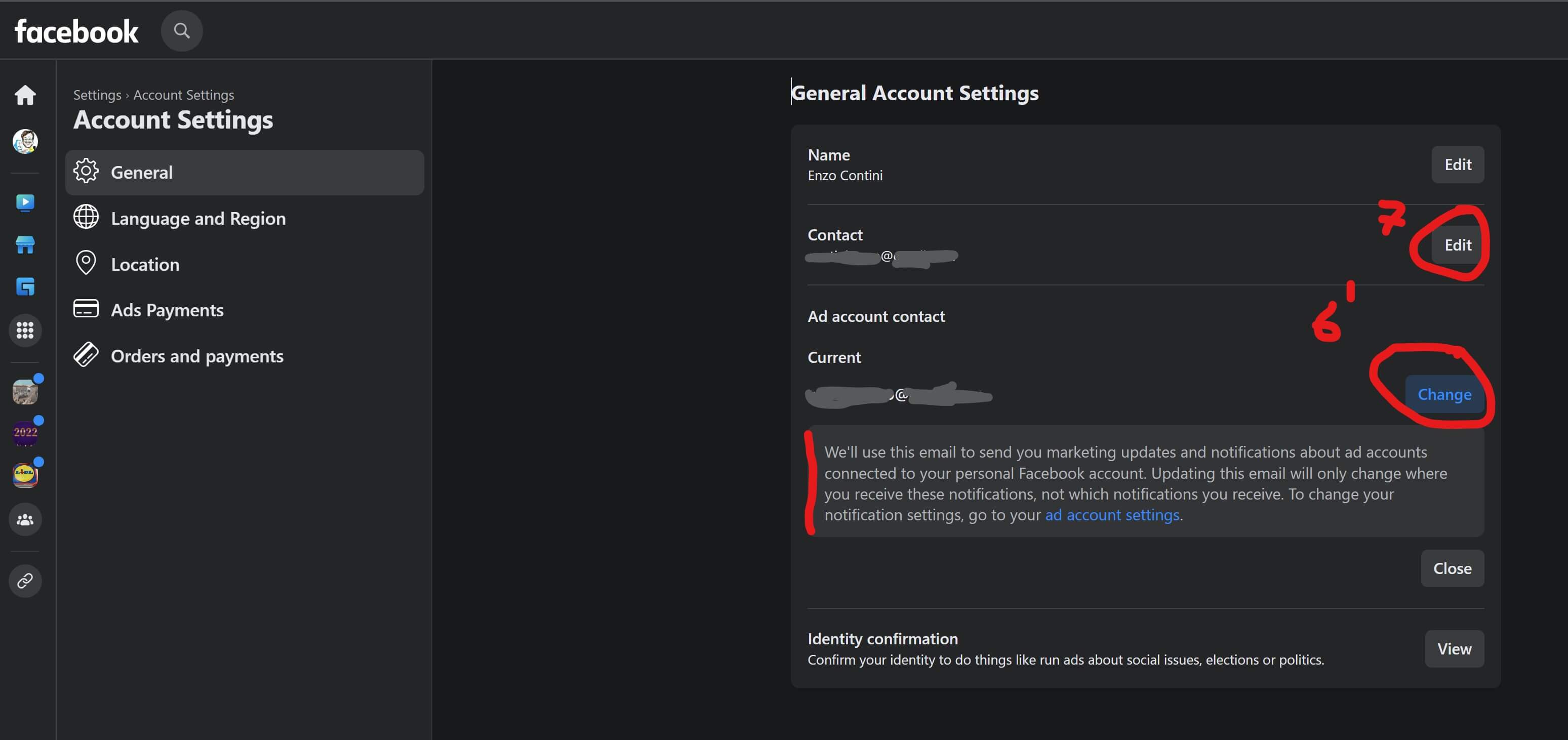Image resolution: width=1568 pixels, height=740 pixels.
Task: Open the Groups people icon
Action: [x=25, y=520]
